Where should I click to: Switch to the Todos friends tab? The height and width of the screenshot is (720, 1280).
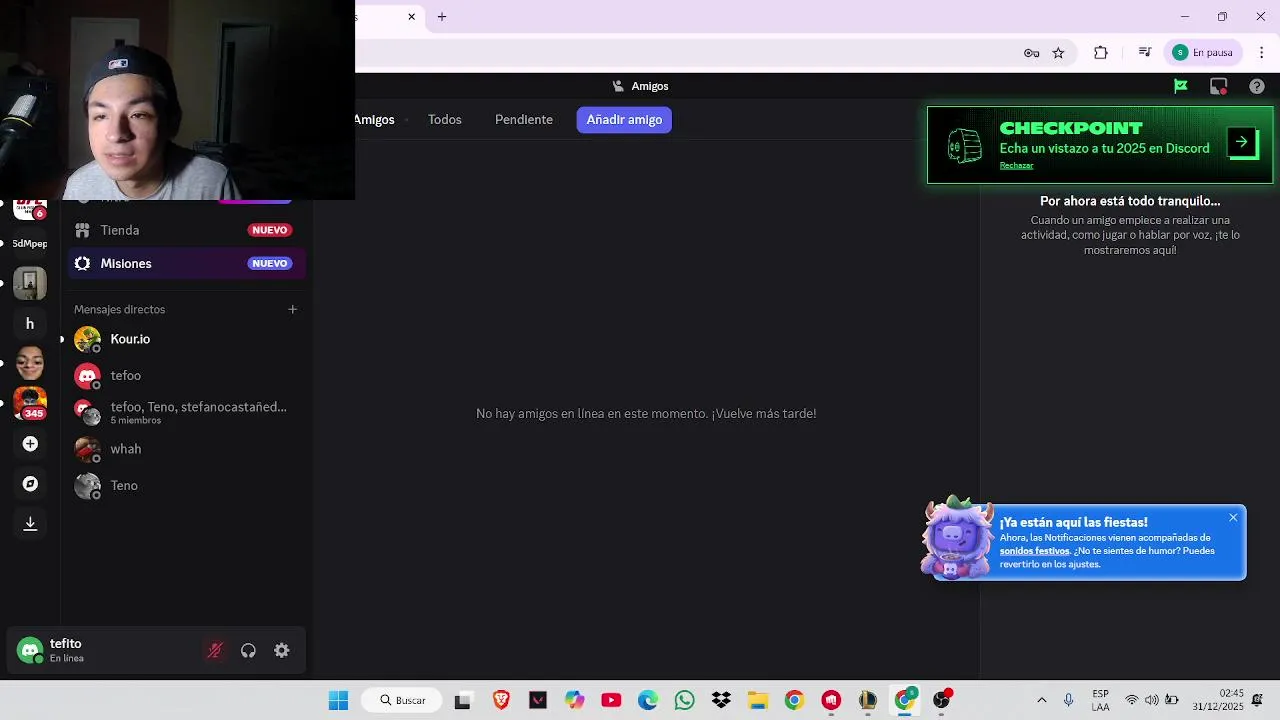coord(445,119)
